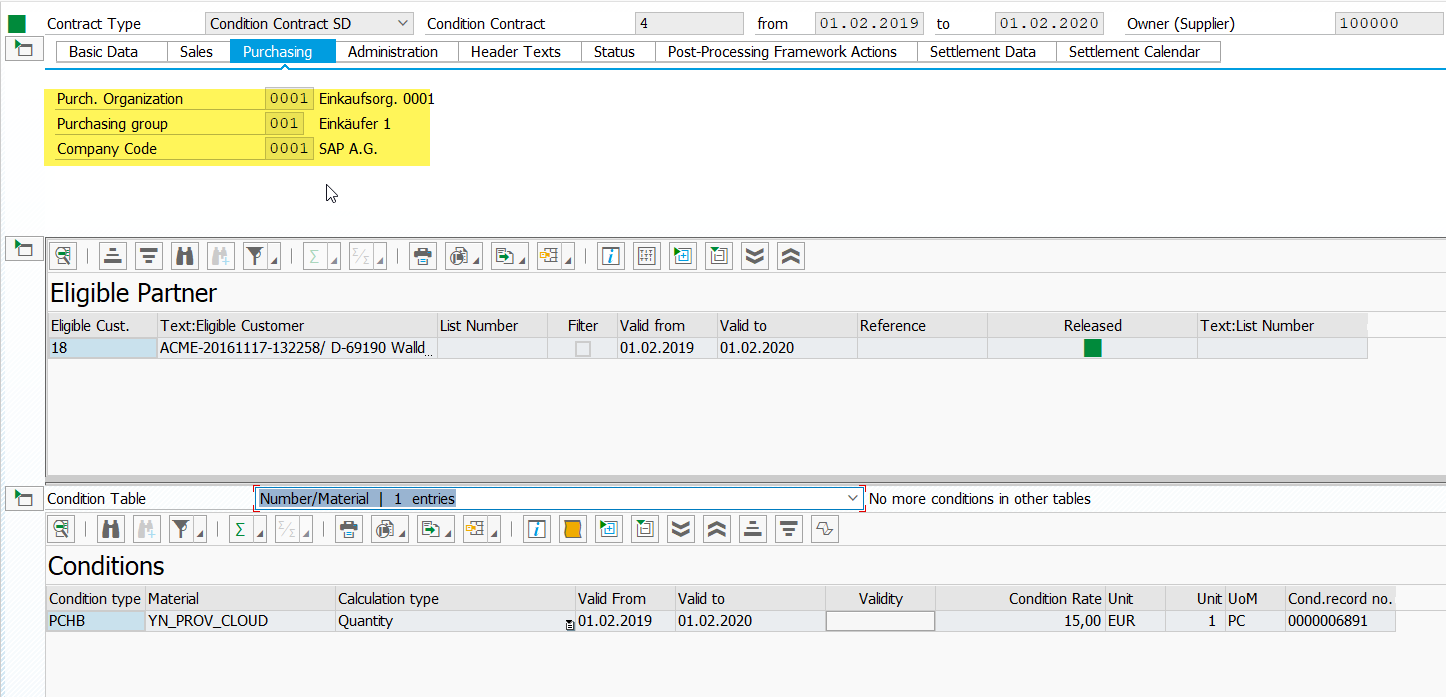Image resolution: width=1446 pixels, height=697 pixels.
Task: Open the Settlement Calendar tab
Action: (1137, 51)
